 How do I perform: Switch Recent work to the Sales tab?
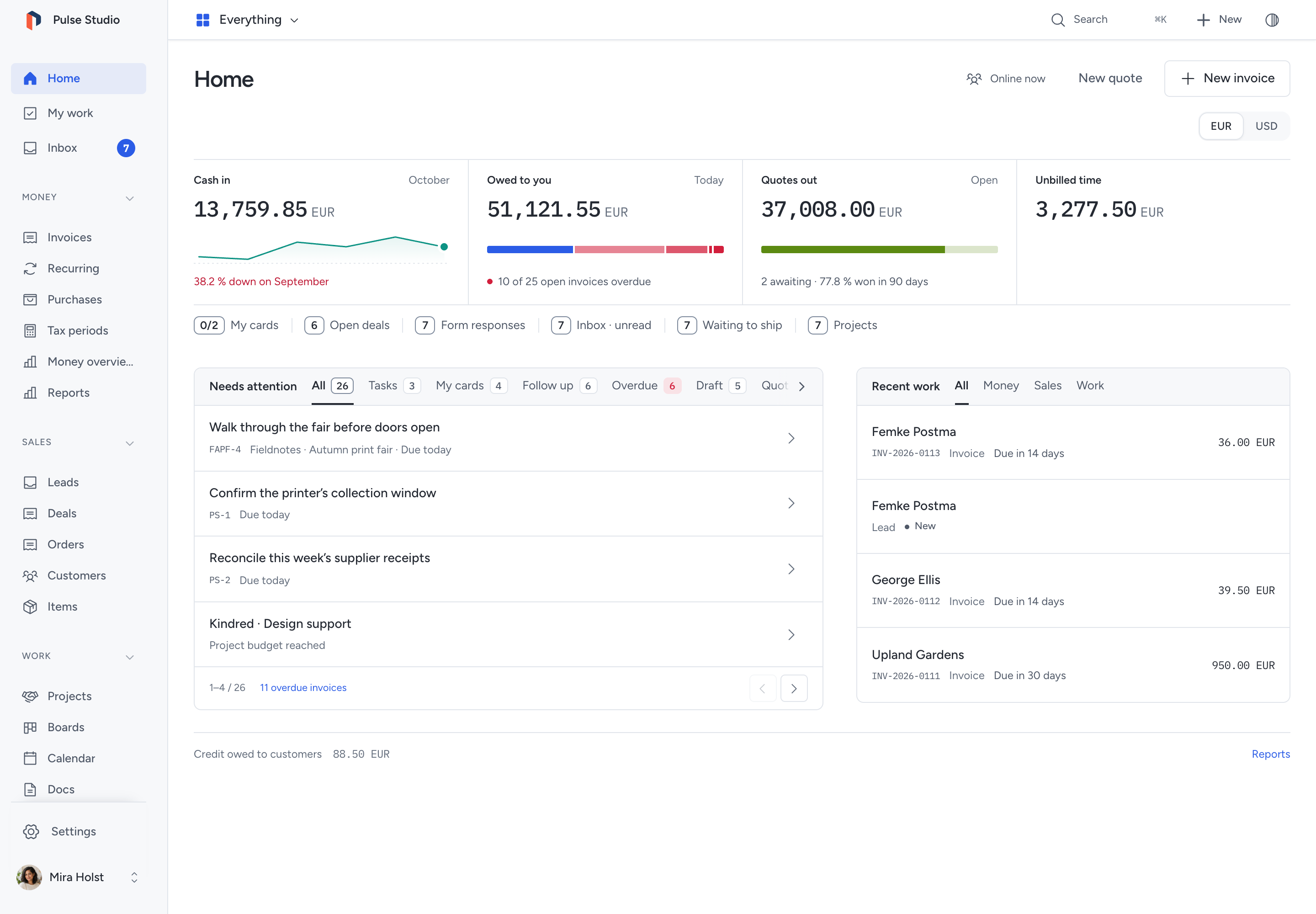(1047, 386)
